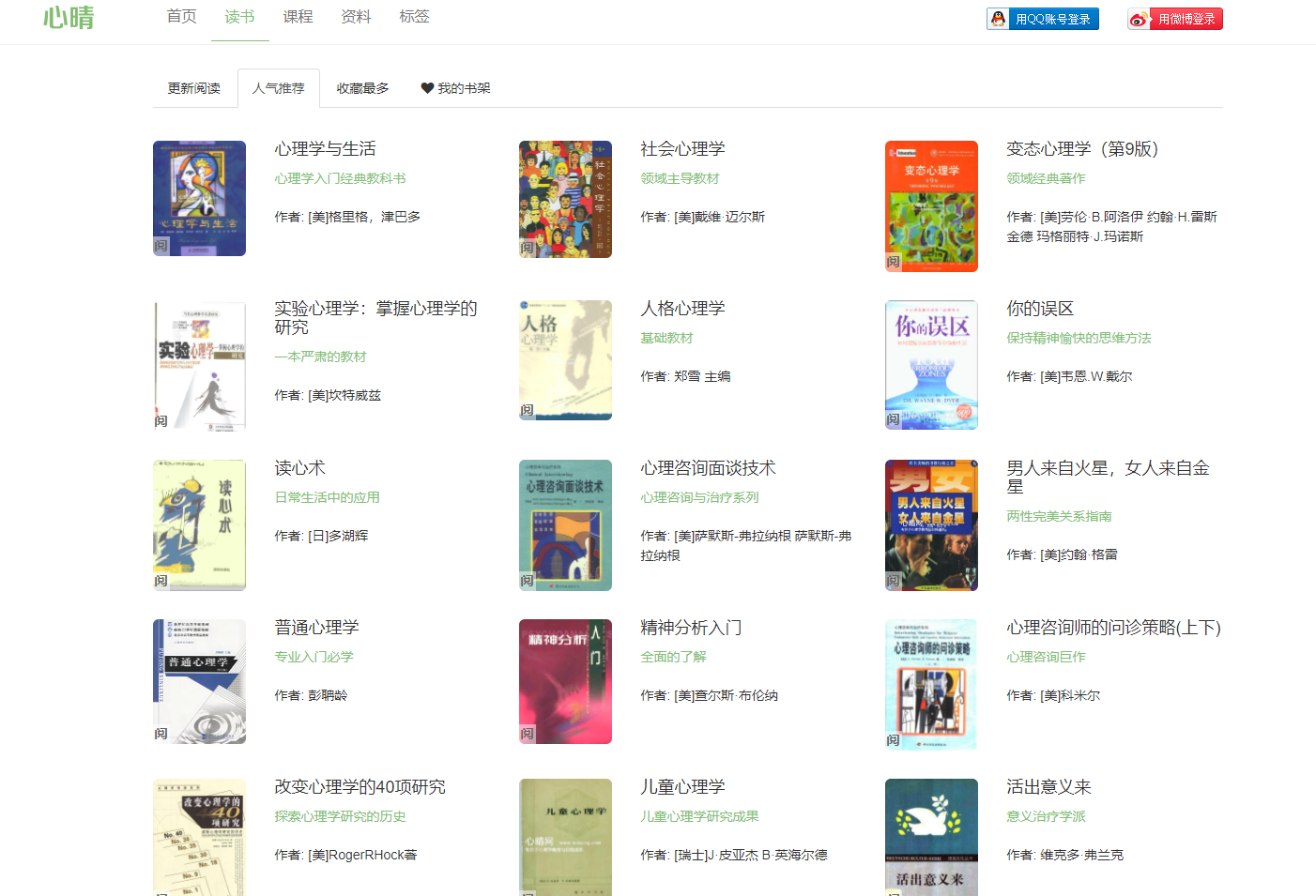Open the 课程 navigation item

pos(298,16)
